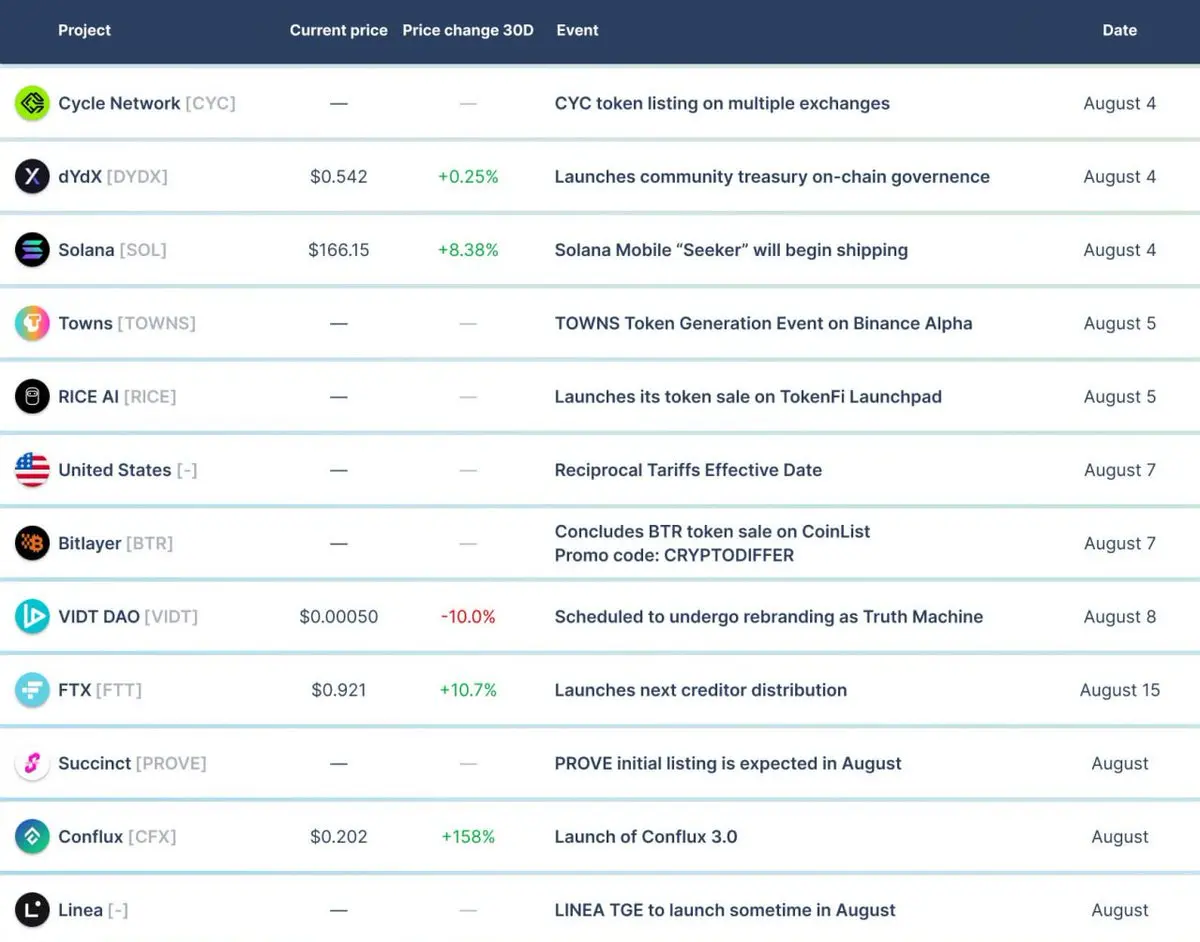Screen dimensions: 1200x942
Task: Click the RICE AI logo icon
Action: coord(32,397)
